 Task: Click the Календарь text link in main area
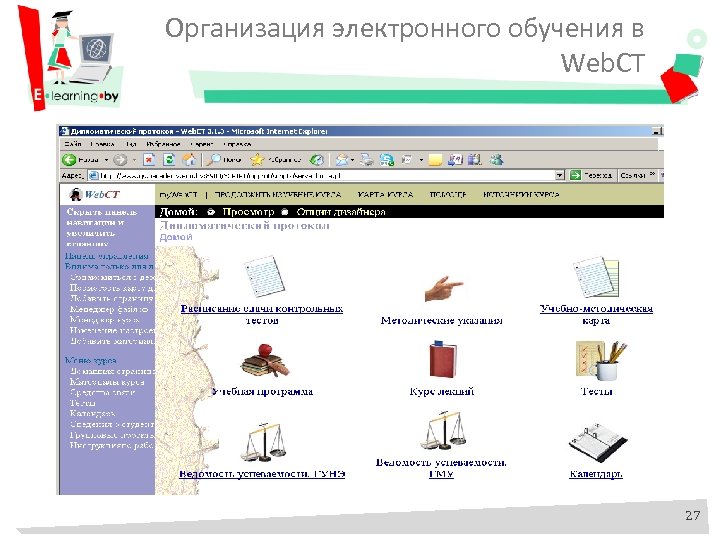[x=596, y=474]
